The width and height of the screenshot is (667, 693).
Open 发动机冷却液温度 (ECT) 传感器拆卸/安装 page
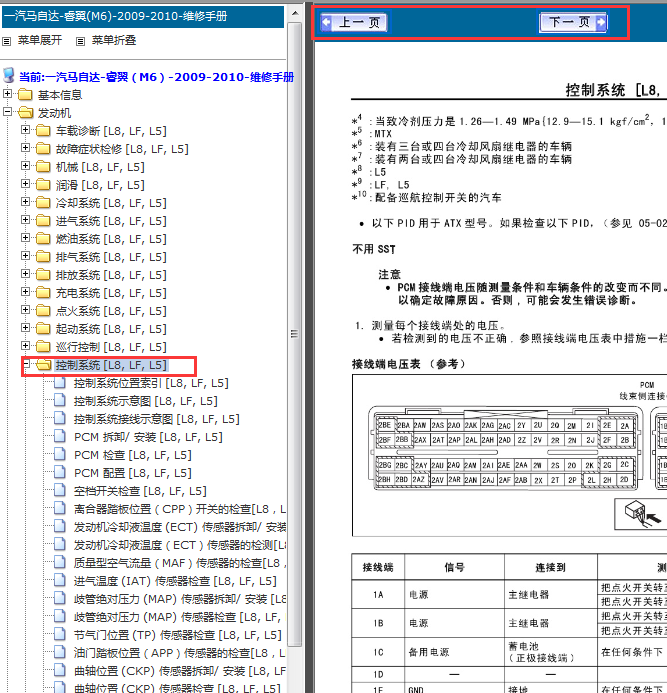180,527
